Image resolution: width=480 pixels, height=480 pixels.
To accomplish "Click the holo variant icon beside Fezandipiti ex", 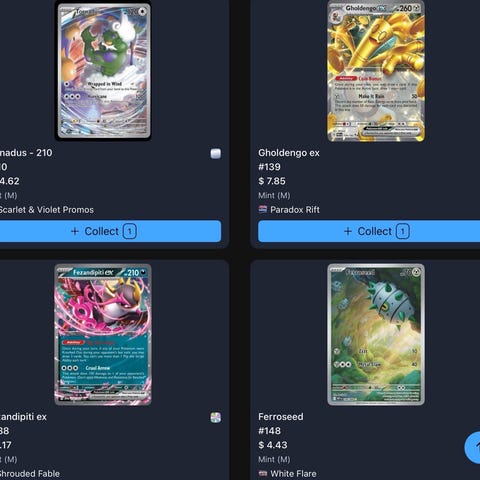I will (x=216, y=417).
